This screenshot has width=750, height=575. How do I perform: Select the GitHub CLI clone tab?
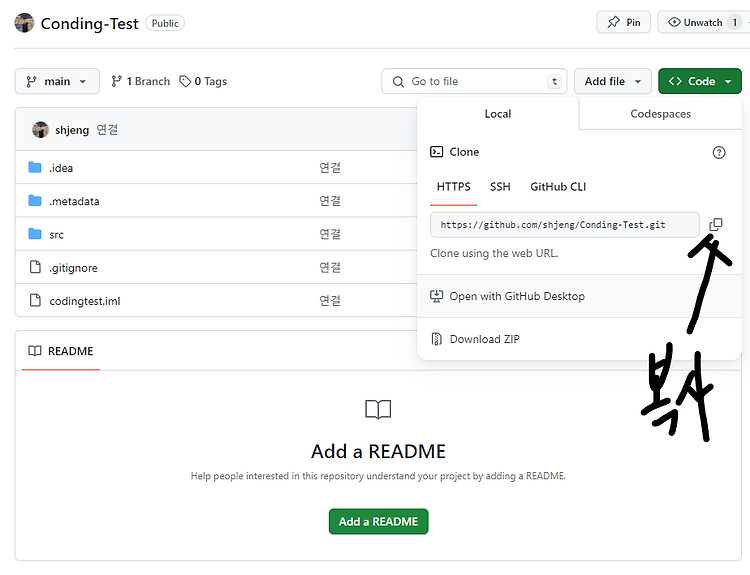pos(558,187)
